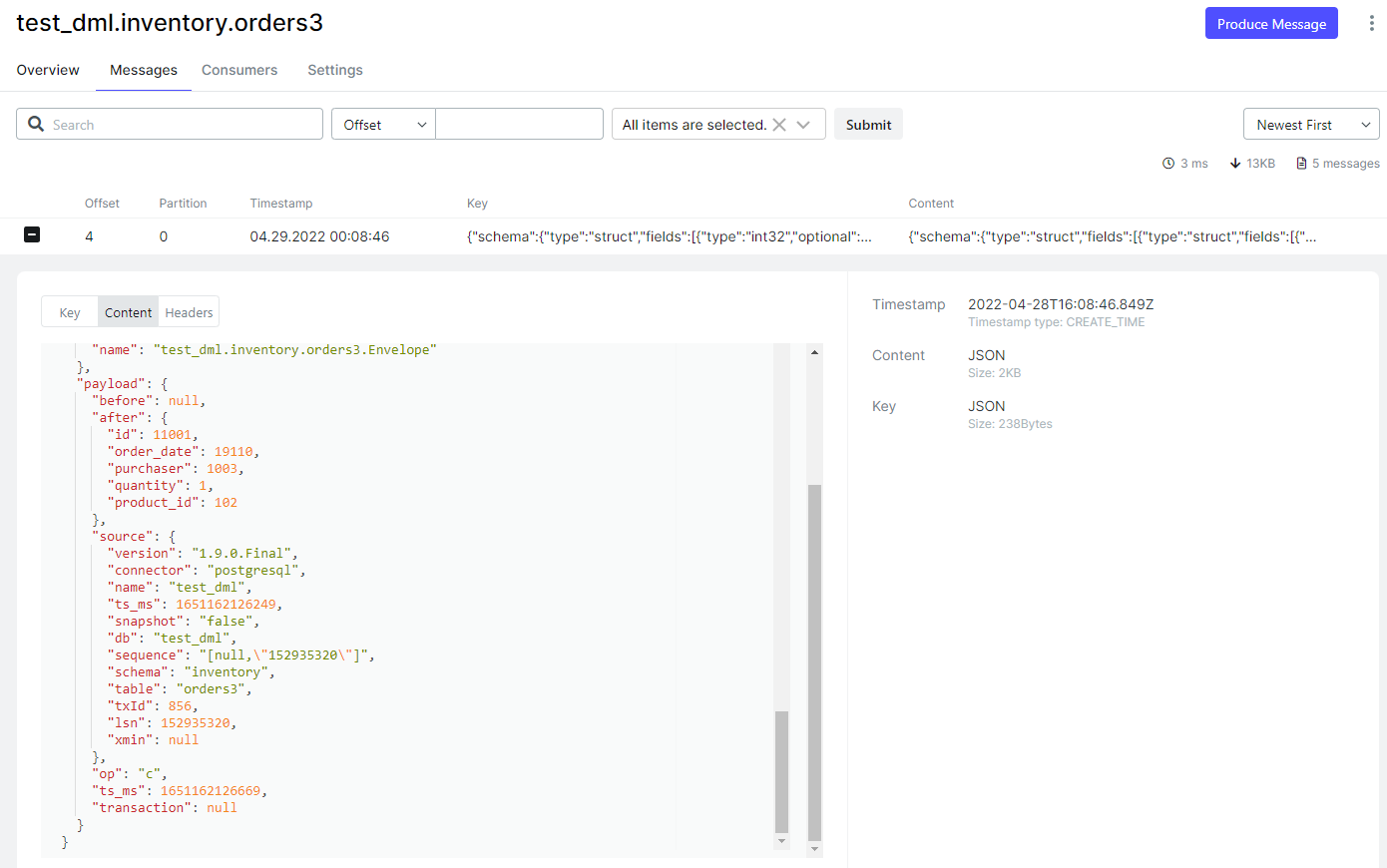The image size is (1387, 868).
Task: Expand the partitions selector chevron
Action: 803,125
